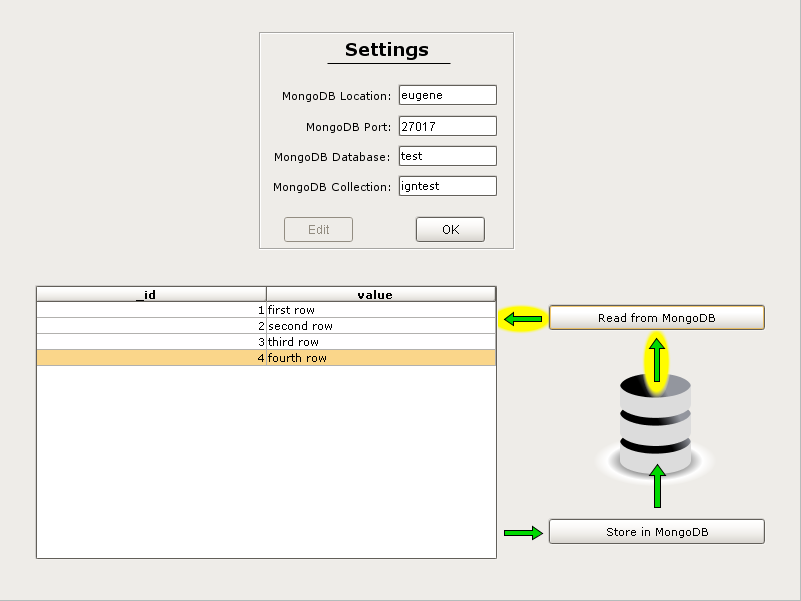Click the highlighted fourth row

(265, 358)
